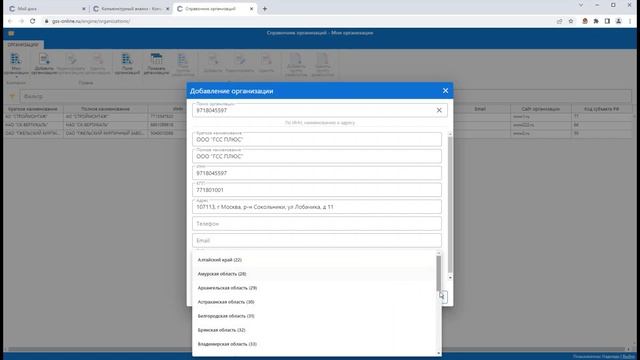Go back in browser
This screenshot has height=360, width=640.
[10, 21]
